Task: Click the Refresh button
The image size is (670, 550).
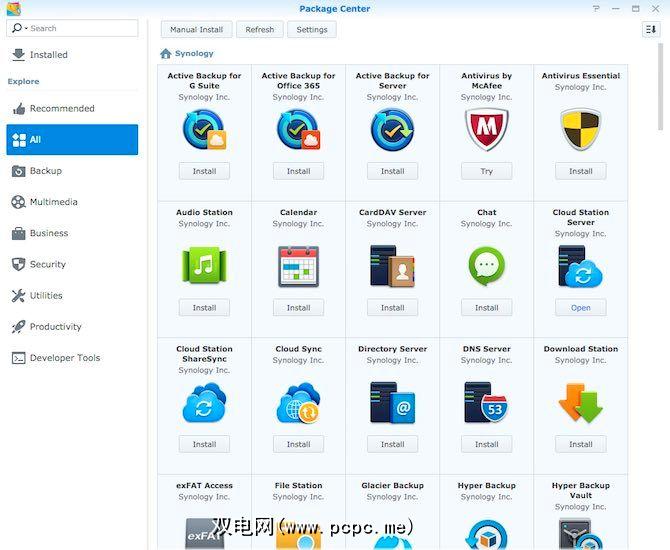Action: [x=260, y=29]
